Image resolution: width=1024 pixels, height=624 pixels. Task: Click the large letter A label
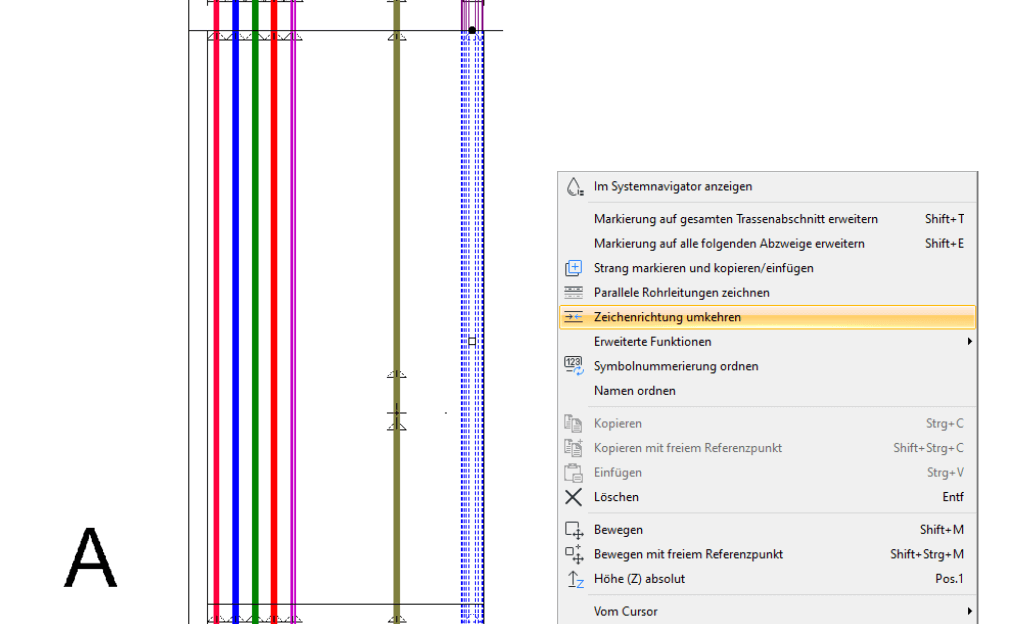(90, 558)
